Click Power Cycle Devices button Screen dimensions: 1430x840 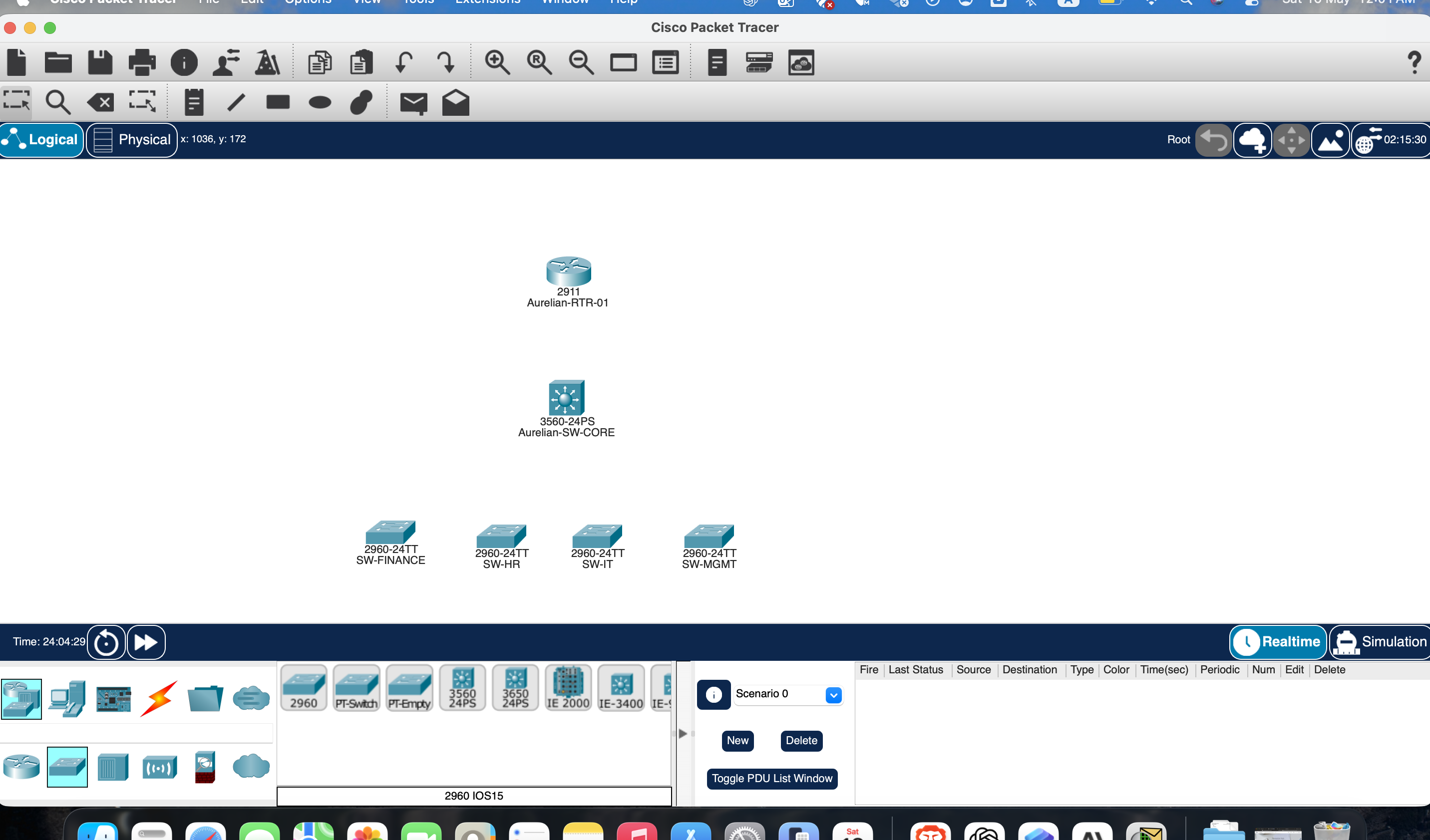106,642
